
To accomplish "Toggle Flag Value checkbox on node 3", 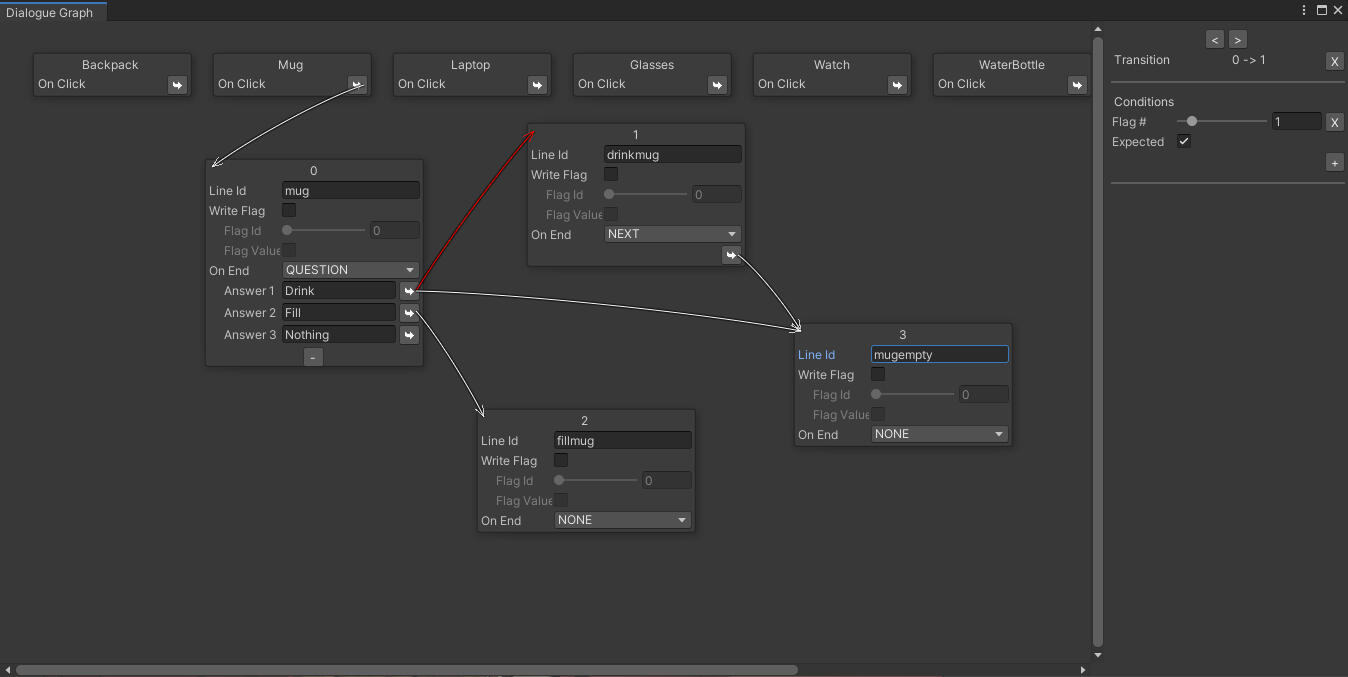I will tap(878, 415).
